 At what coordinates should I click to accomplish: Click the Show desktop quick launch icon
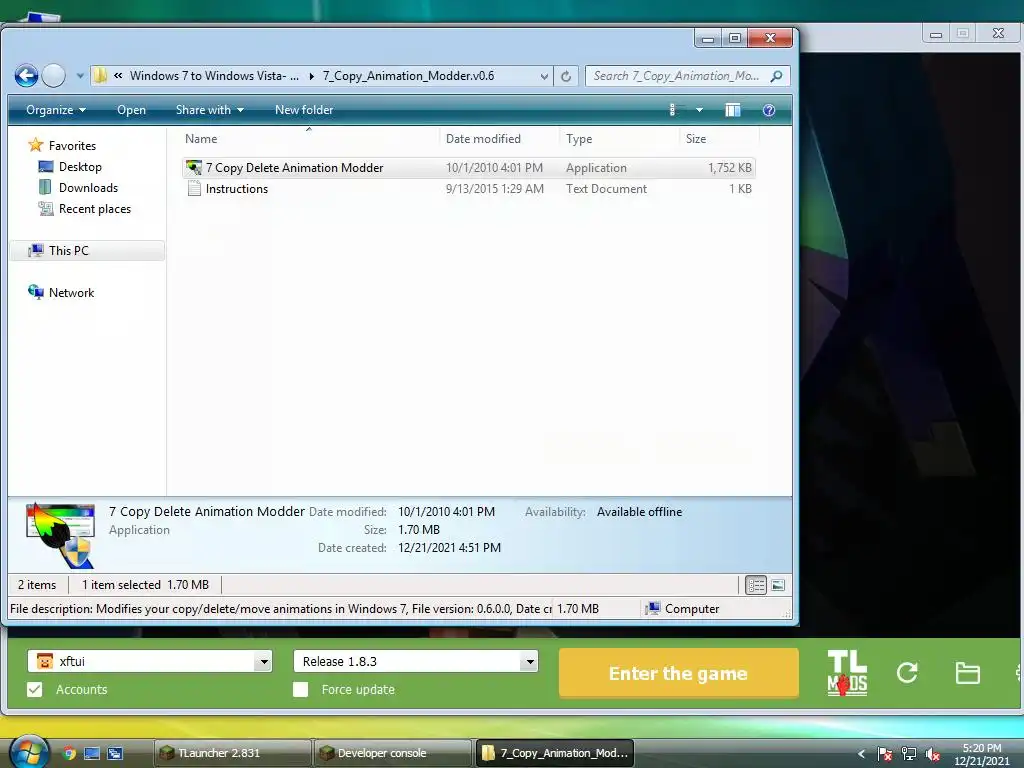click(92, 753)
